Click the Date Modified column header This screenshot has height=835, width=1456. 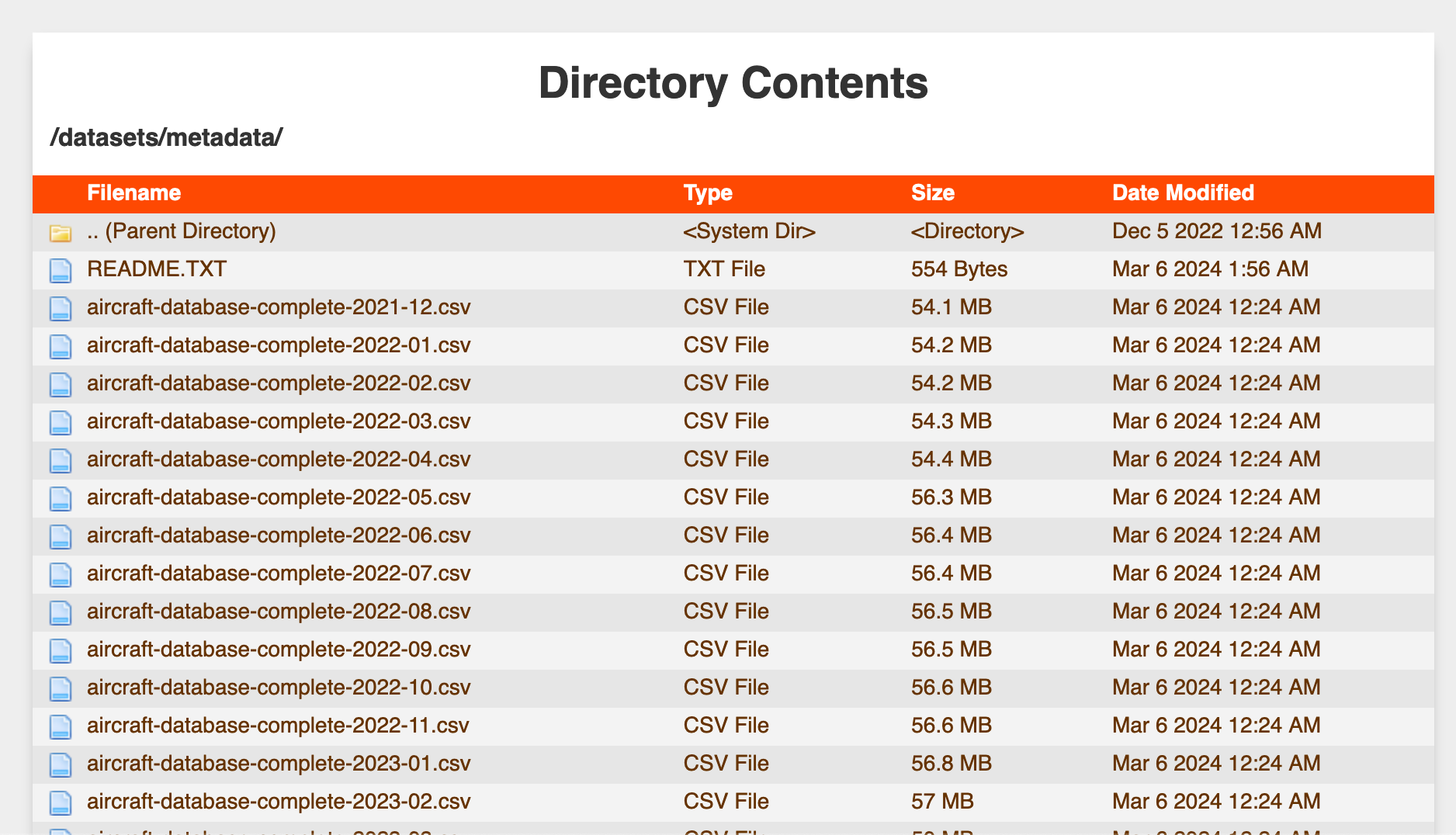point(1183,193)
